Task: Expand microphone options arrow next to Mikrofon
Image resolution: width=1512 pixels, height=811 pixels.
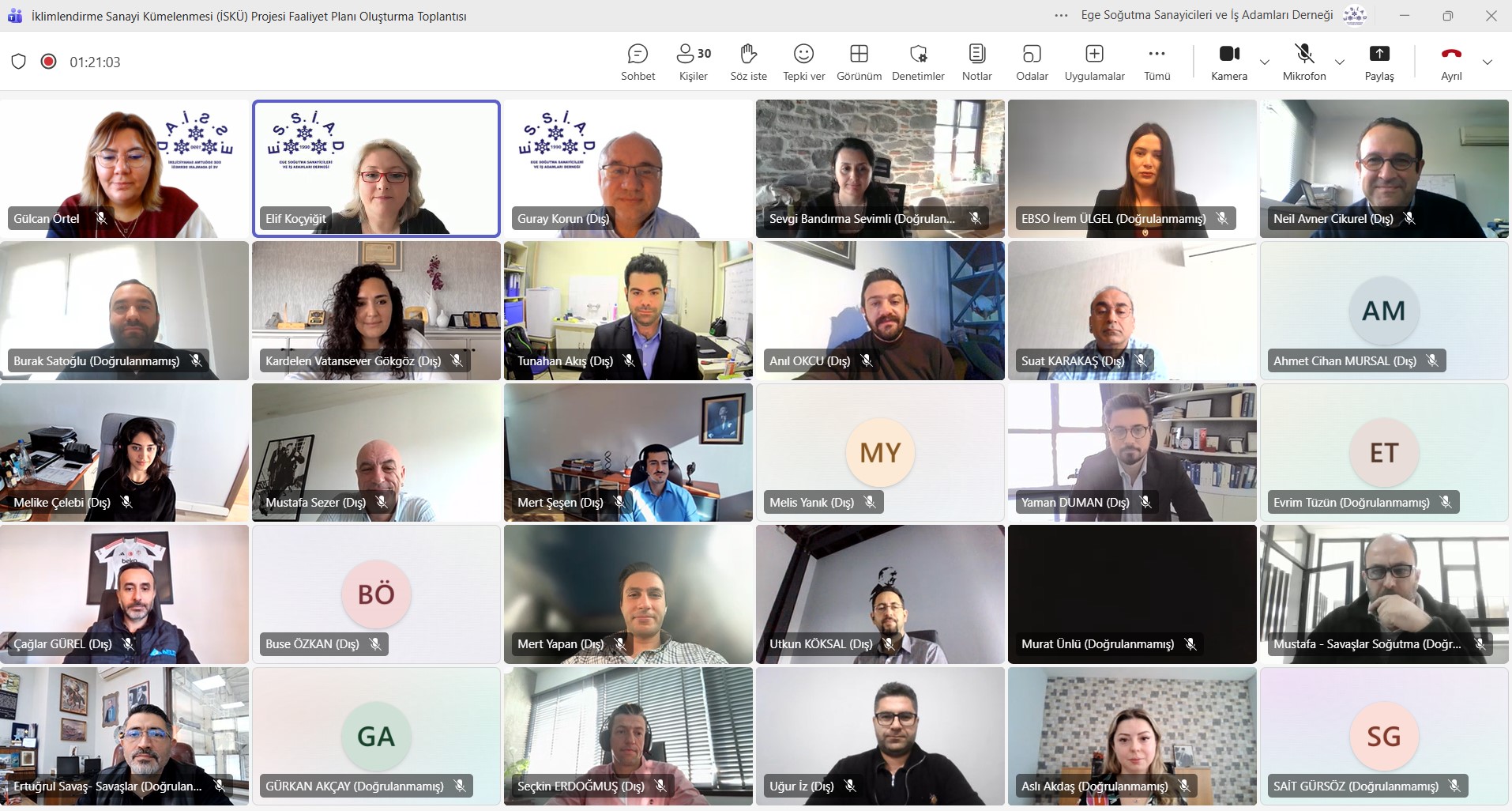Action: point(1340,62)
